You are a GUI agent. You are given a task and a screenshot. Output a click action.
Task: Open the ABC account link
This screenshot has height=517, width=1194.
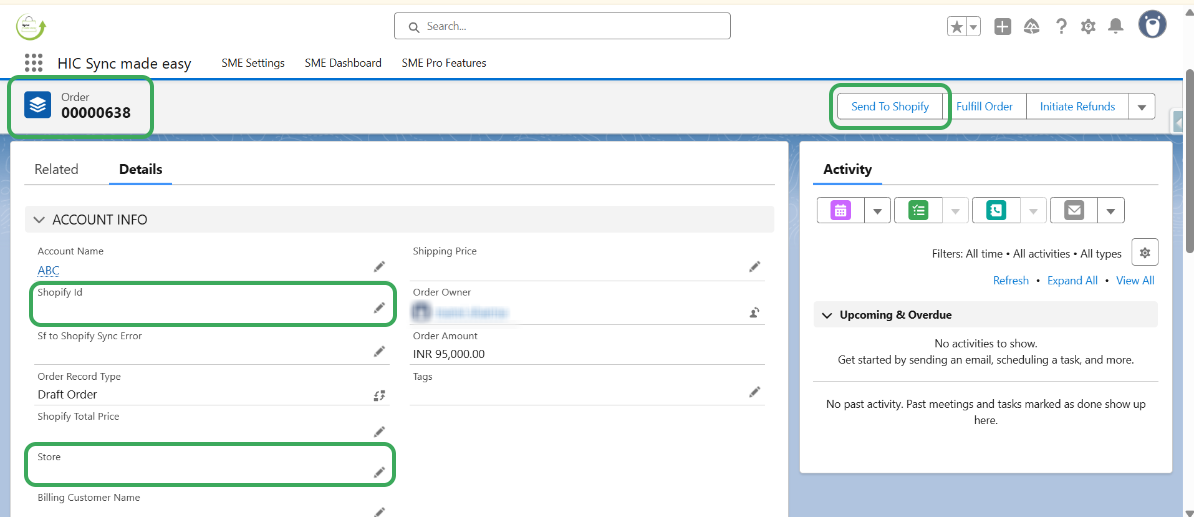click(48, 271)
